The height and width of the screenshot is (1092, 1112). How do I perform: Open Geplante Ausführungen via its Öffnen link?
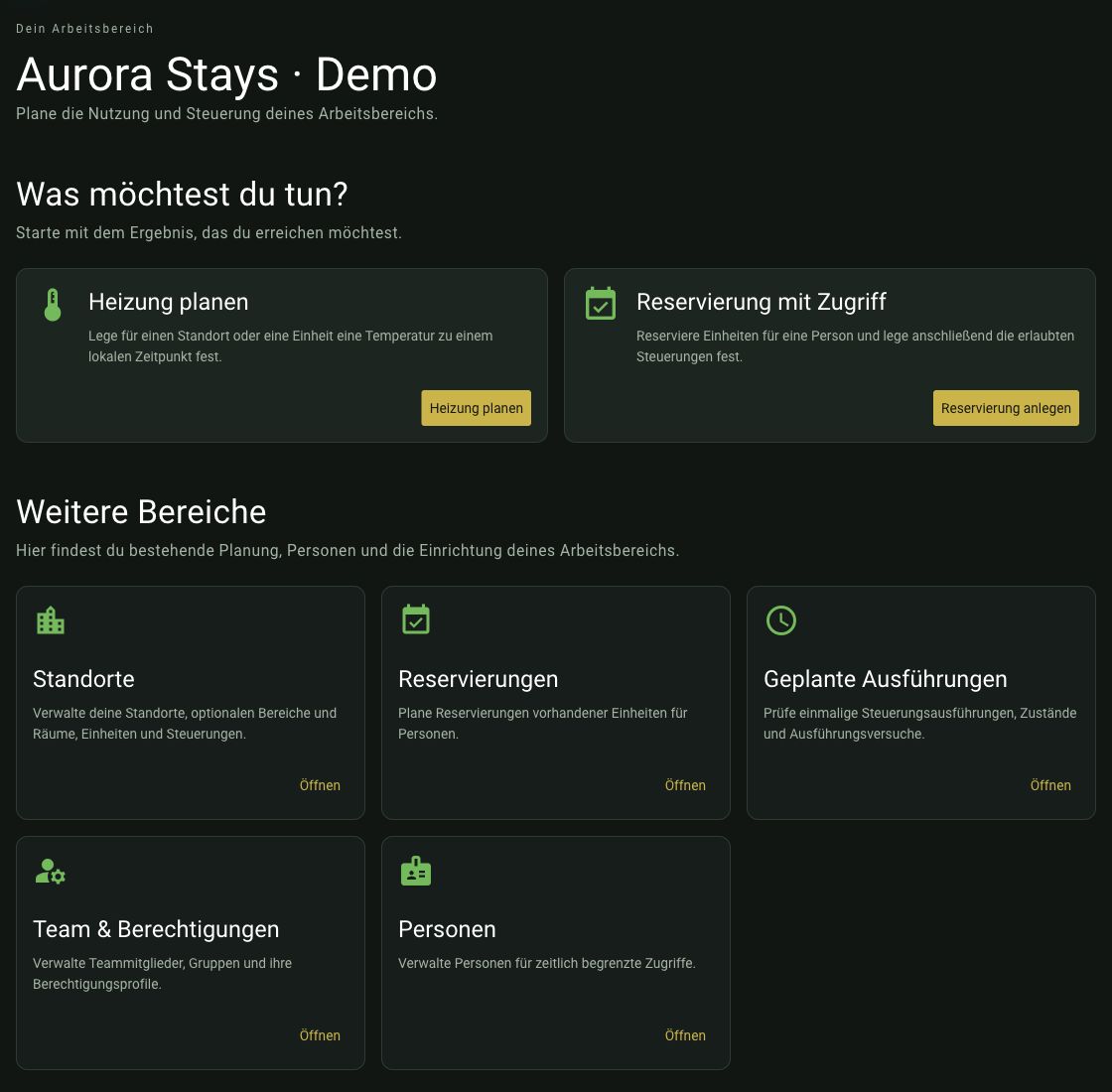click(1050, 785)
